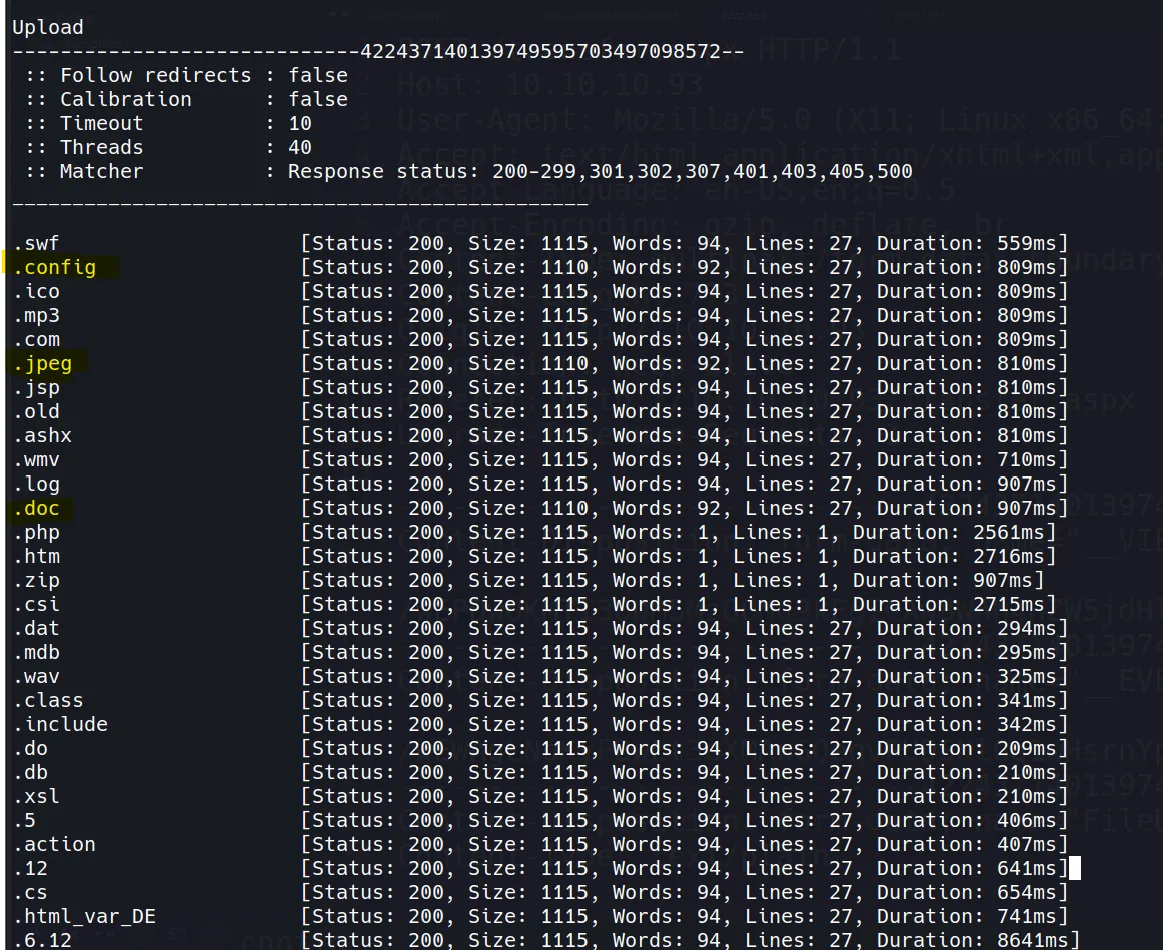Click the Calibration false value
Image resolution: width=1163 pixels, height=950 pixels.
tap(318, 99)
